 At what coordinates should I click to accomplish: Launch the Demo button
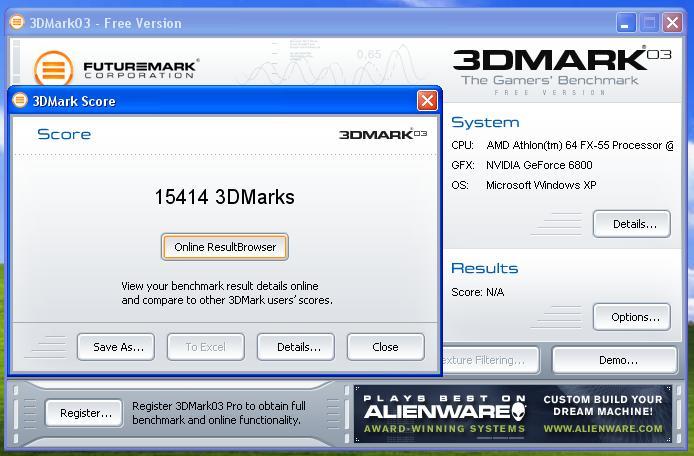tap(615, 360)
